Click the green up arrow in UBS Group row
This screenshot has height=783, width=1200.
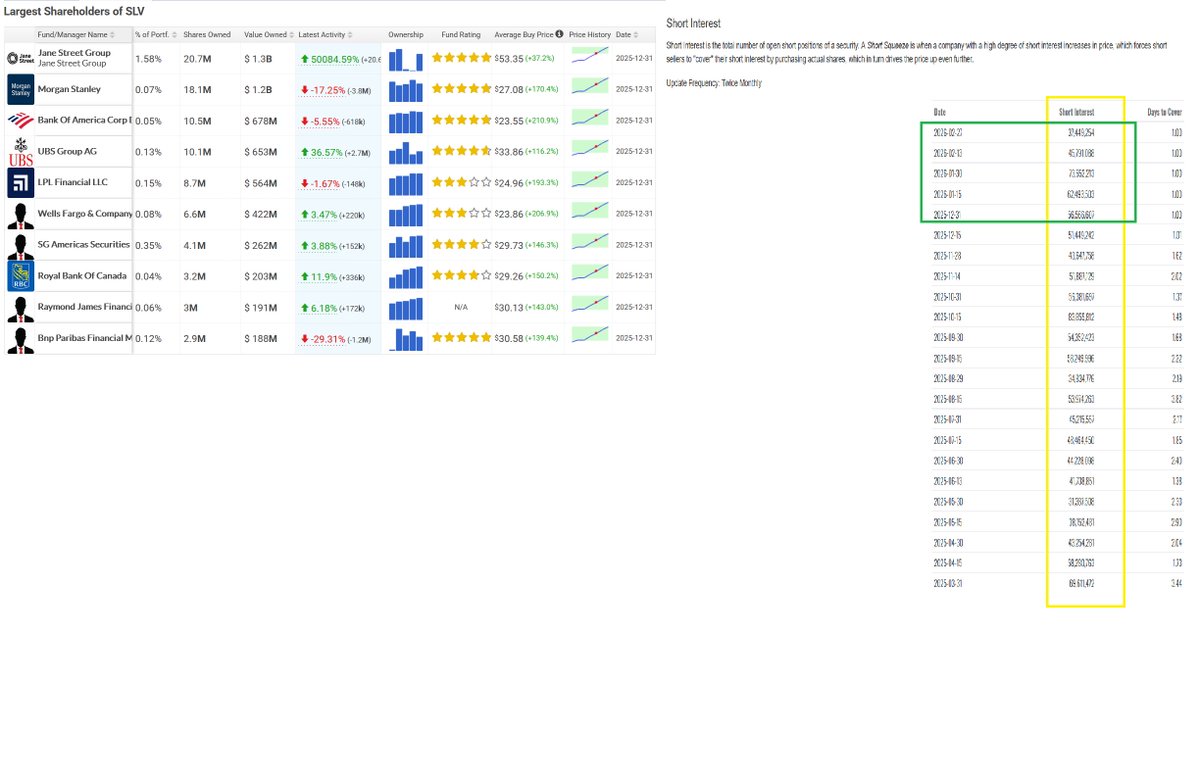pos(305,152)
